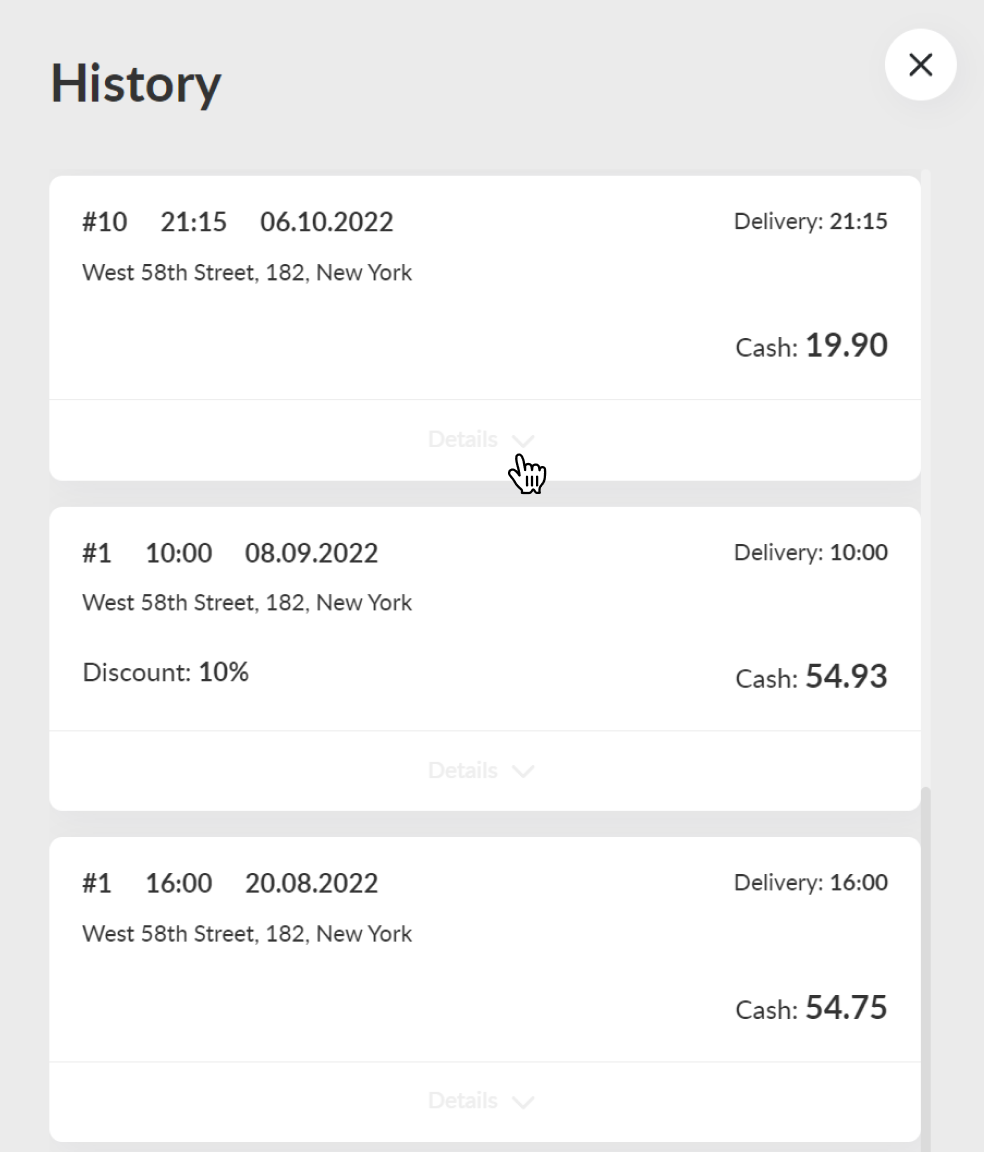The height and width of the screenshot is (1152, 984).
Task: Click the Discount: 10% label
Action: [x=165, y=672]
